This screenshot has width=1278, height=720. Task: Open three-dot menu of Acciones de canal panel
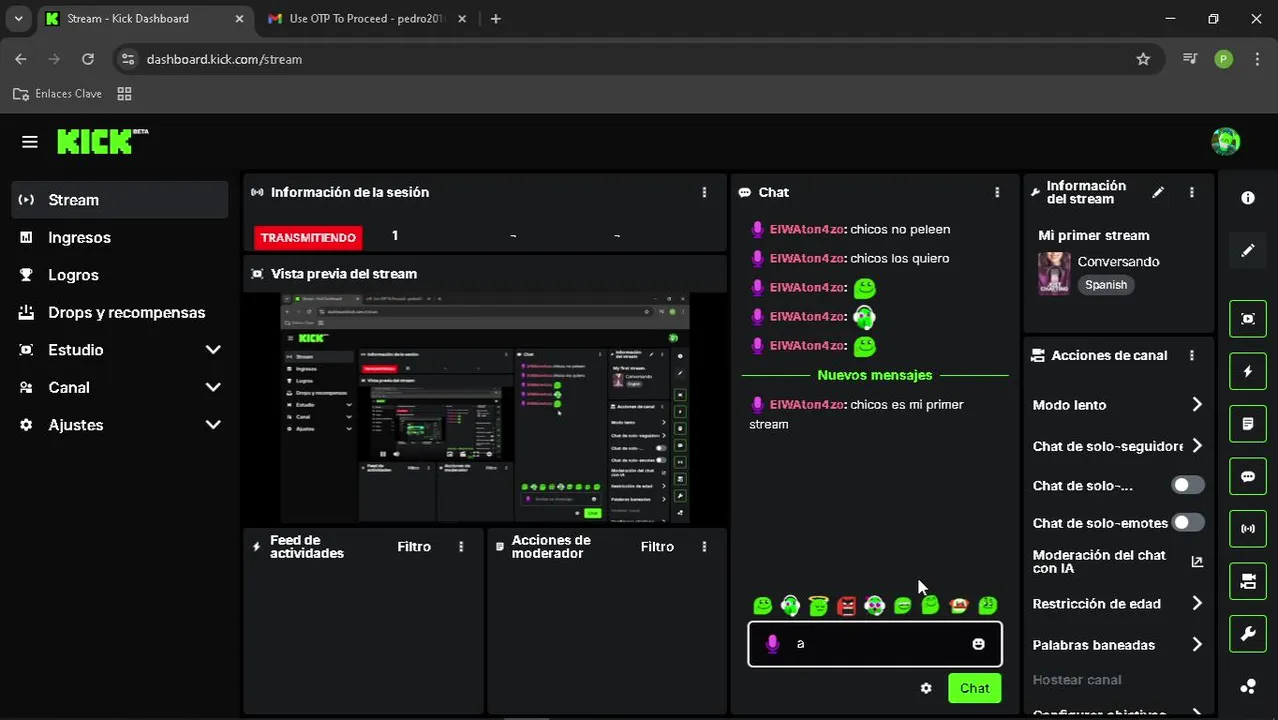pos(1191,355)
